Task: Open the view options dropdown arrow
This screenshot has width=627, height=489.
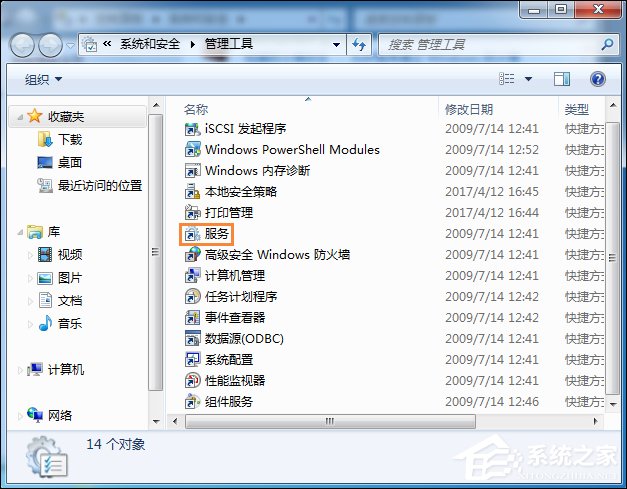Action: pyautogui.click(x=528, y=79)
